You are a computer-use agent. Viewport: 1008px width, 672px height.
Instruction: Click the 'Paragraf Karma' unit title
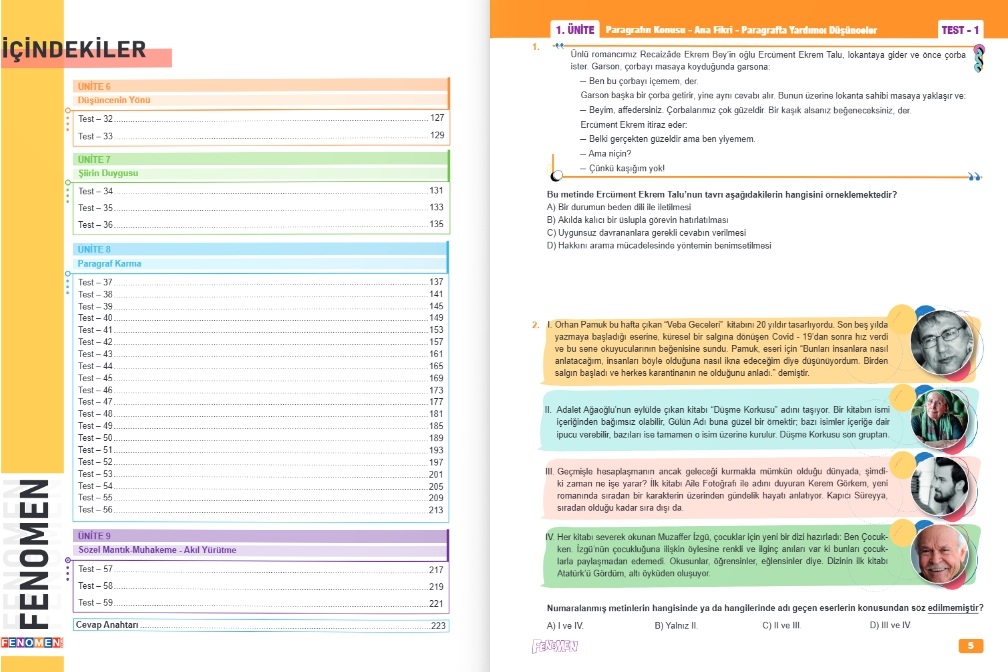tap(109, 264)
